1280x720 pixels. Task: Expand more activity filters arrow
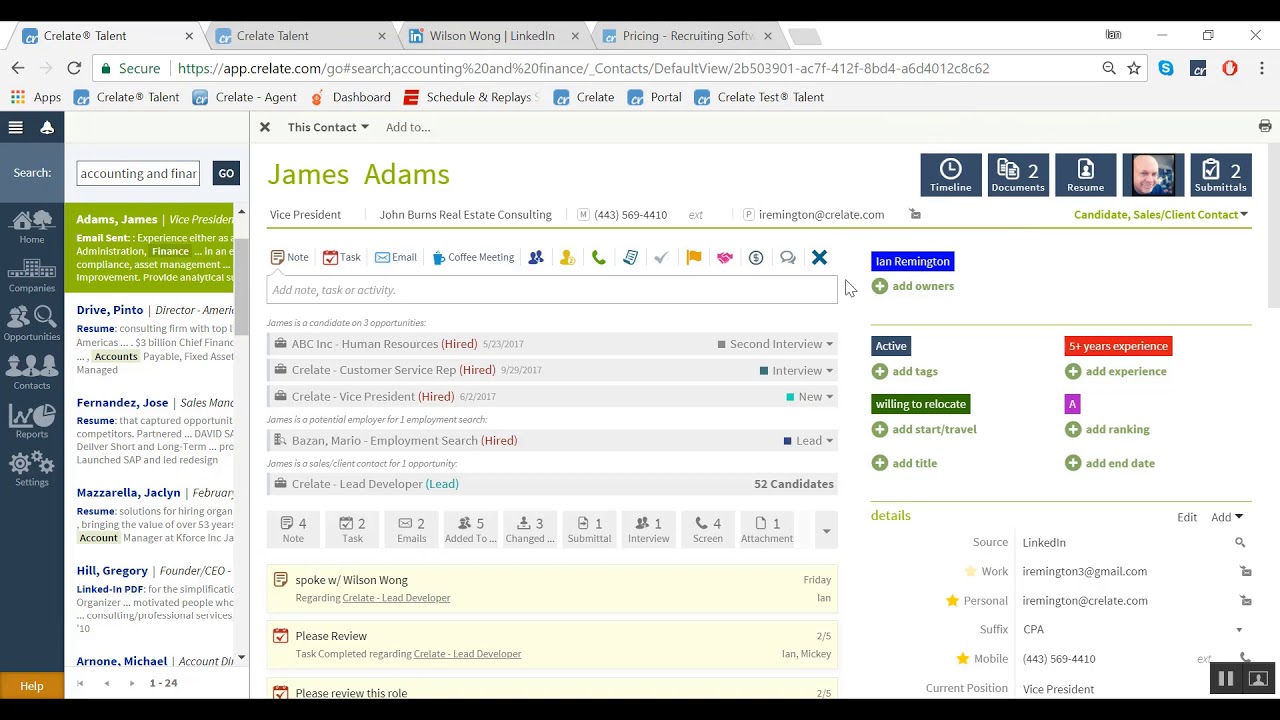point(826,531)
